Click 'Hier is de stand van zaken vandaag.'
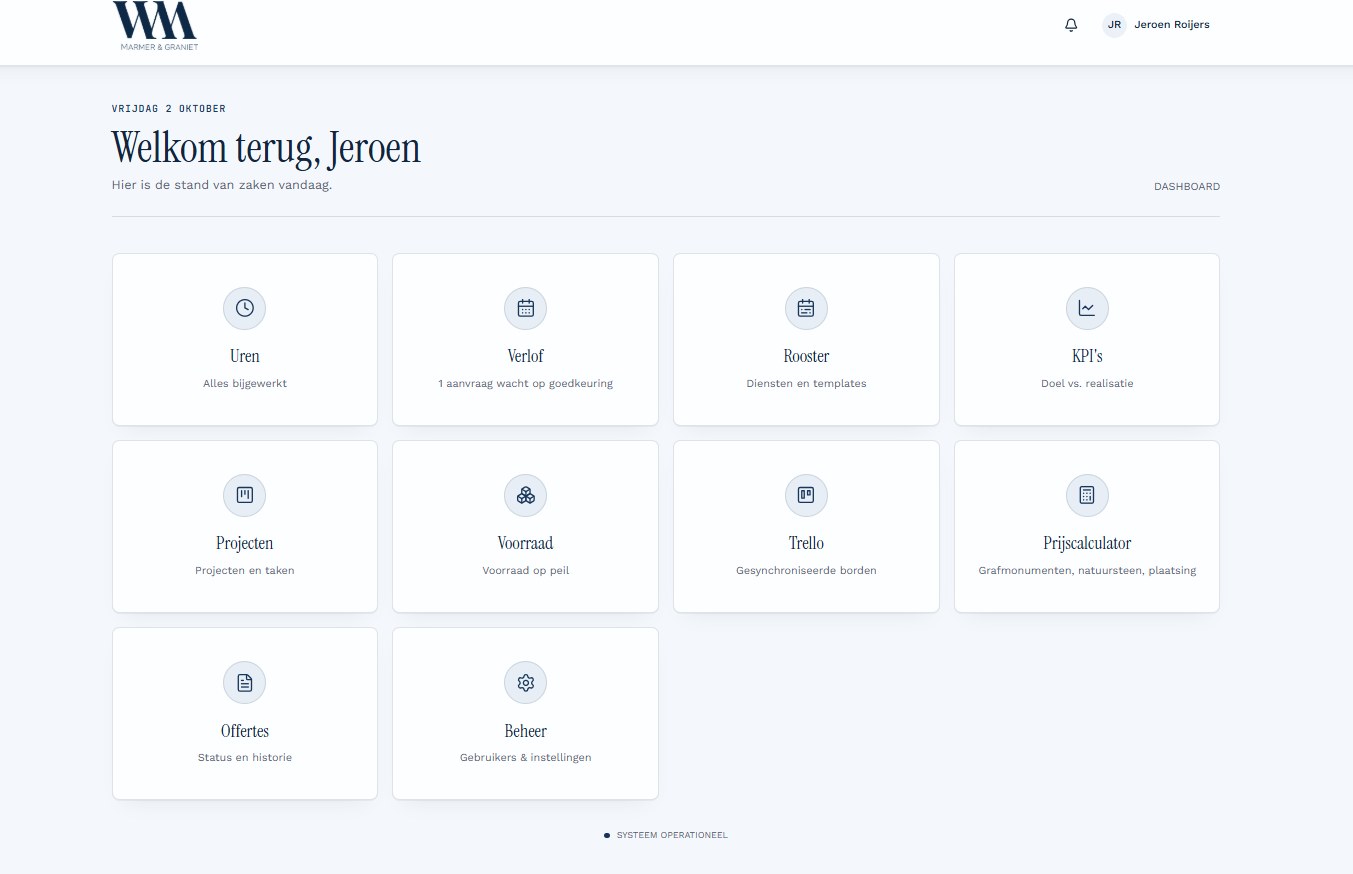 pos(221,185)
